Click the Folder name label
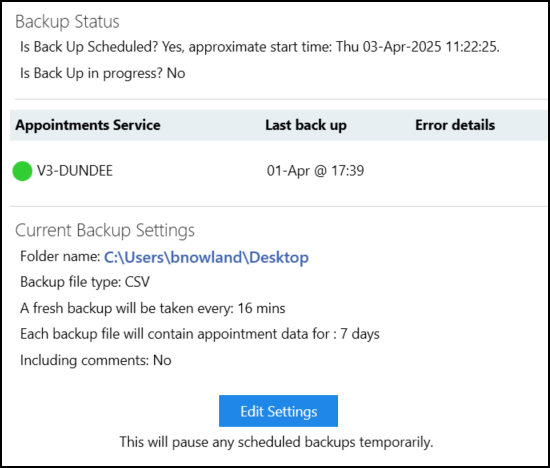This screenshot has height=468, width=550. (60, 256)
